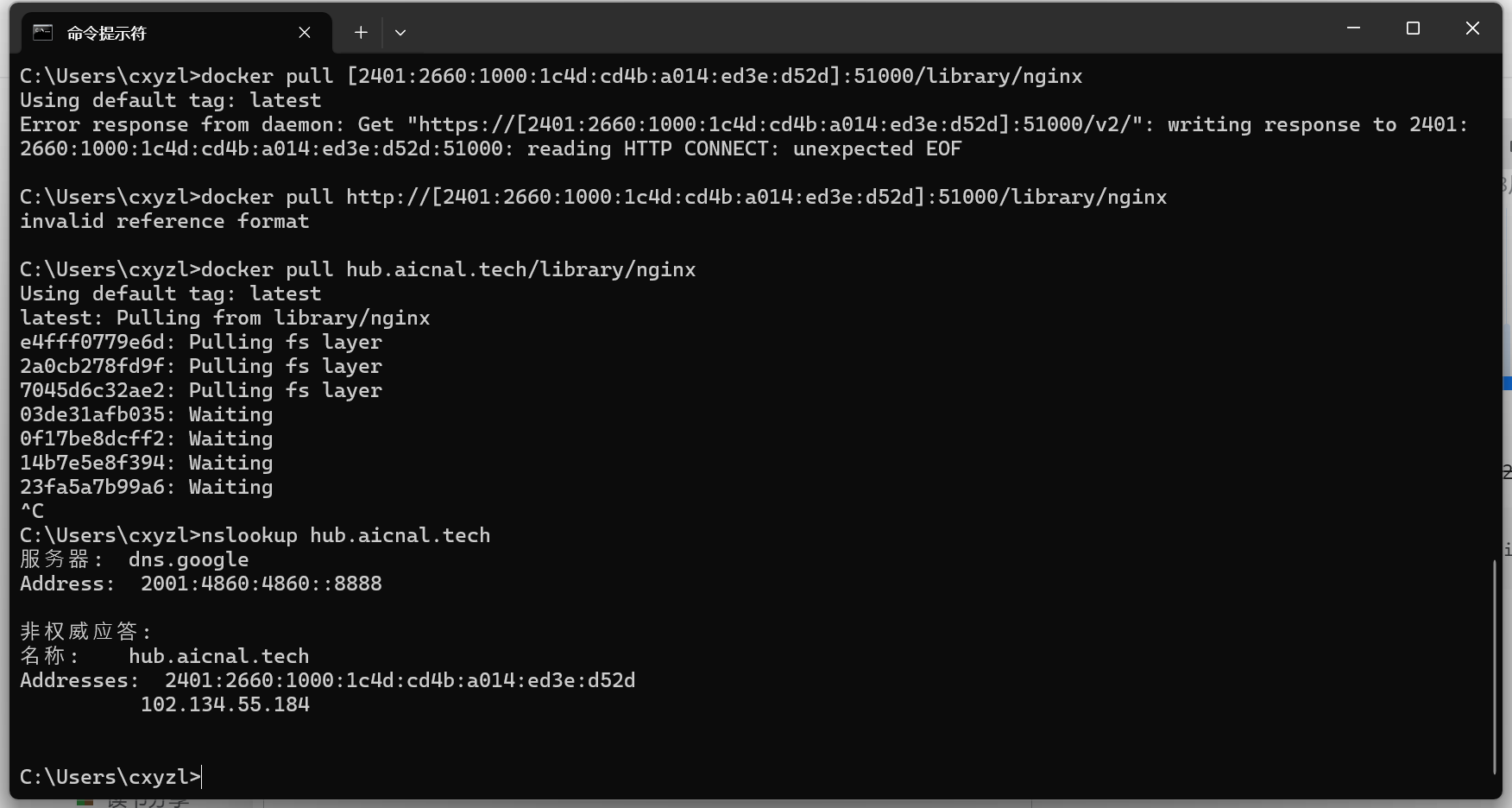The height and width of the screenshot is (808, 1512).
Task: Click the '23fa5a7b99a6: Waiting' line
Action: coord(147,487)
